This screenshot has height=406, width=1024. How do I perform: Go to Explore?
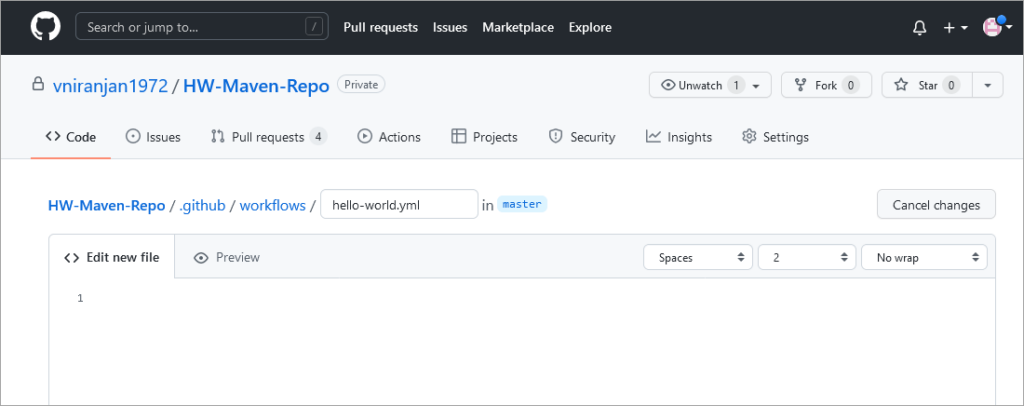590,27
